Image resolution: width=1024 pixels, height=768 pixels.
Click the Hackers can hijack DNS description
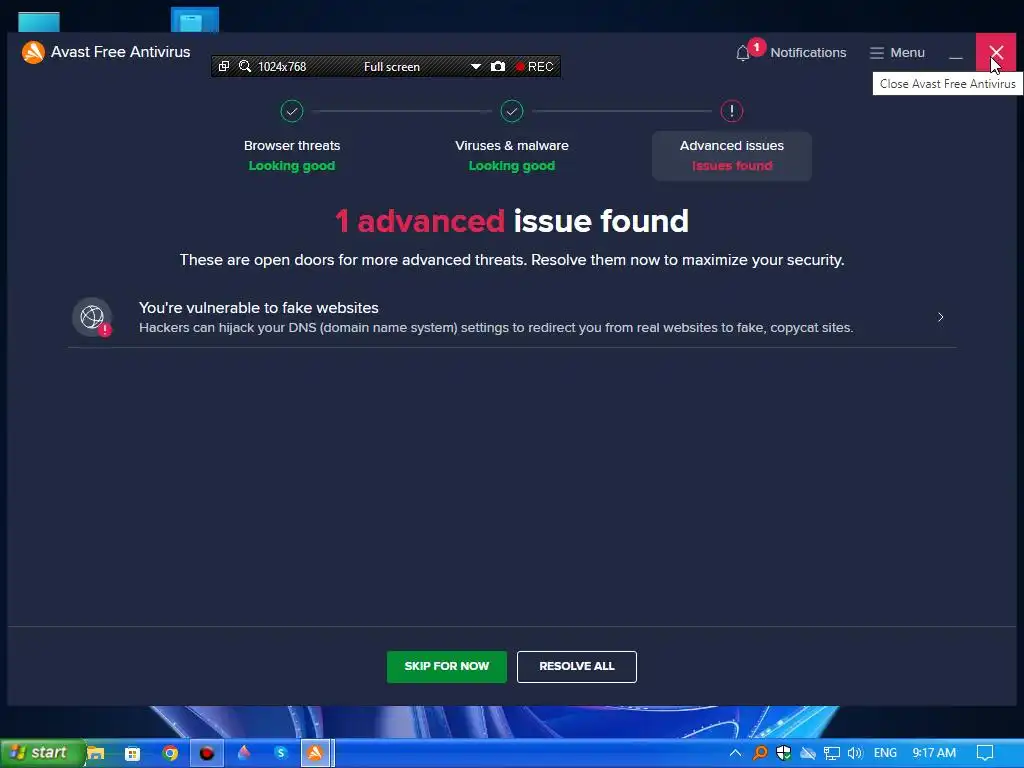point(496,328)
